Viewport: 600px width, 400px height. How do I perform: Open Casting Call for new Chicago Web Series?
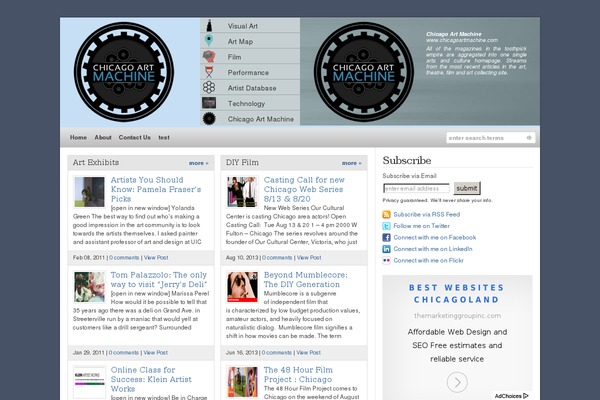coord(304,189)
